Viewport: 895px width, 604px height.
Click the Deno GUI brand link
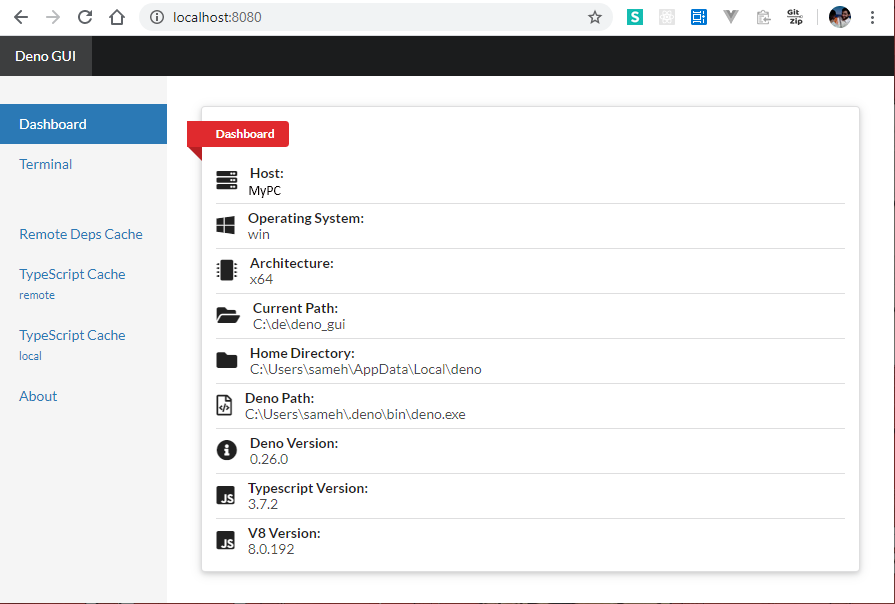(46, 56)
